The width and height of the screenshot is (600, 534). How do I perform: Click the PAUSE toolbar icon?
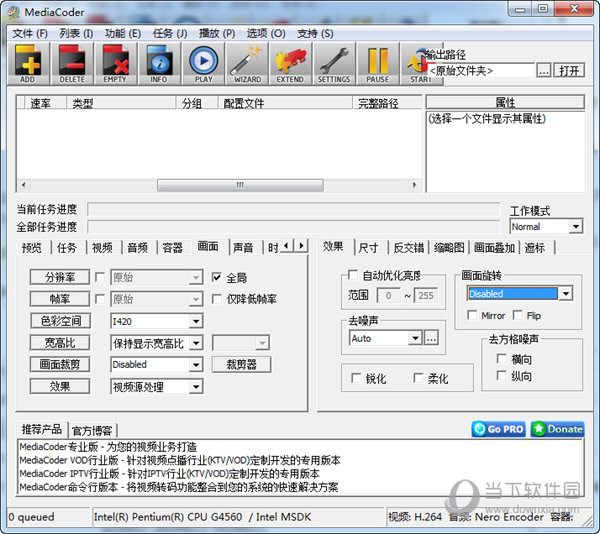378,63
